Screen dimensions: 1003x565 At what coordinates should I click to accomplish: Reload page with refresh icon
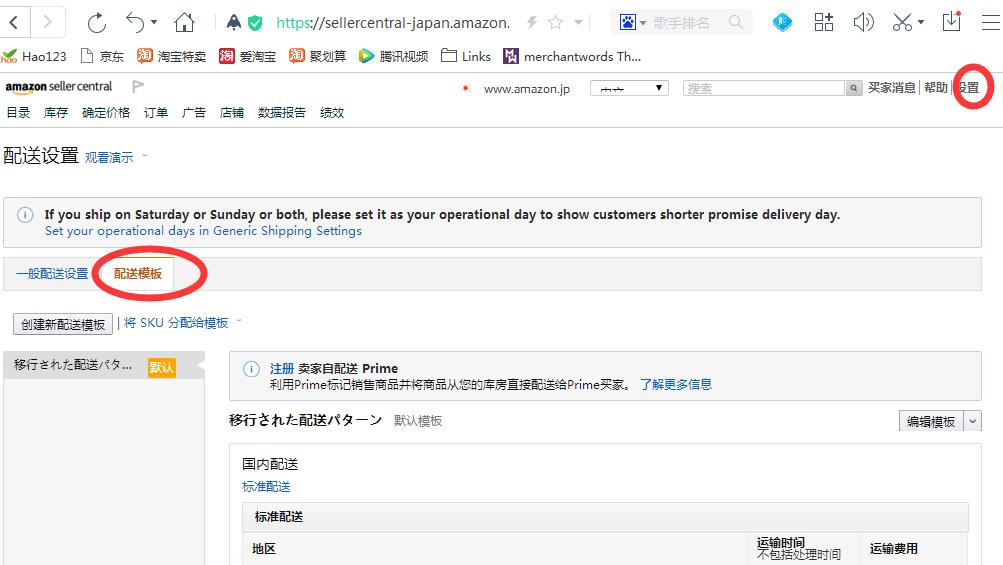[x=97, y=23]
